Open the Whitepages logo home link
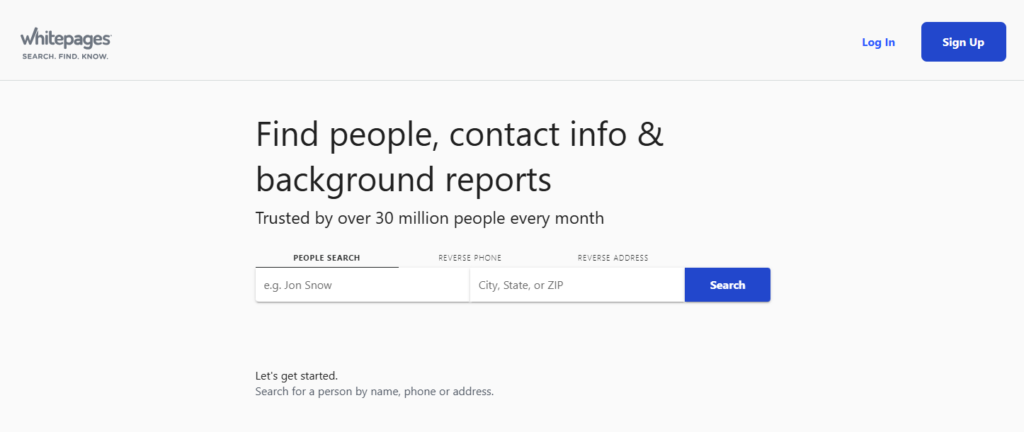This screenshot has width=1024, height=432. [x=65, y=44]
